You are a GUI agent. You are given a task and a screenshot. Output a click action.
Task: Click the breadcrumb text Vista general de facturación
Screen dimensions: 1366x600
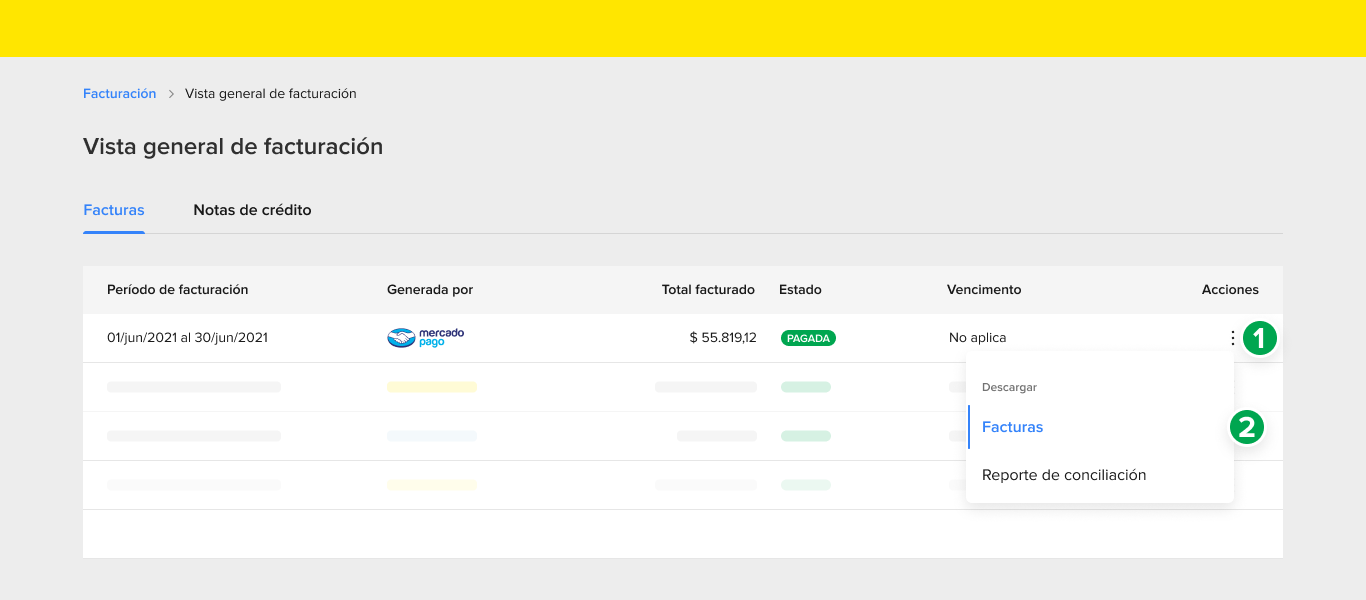pos(271,94)
